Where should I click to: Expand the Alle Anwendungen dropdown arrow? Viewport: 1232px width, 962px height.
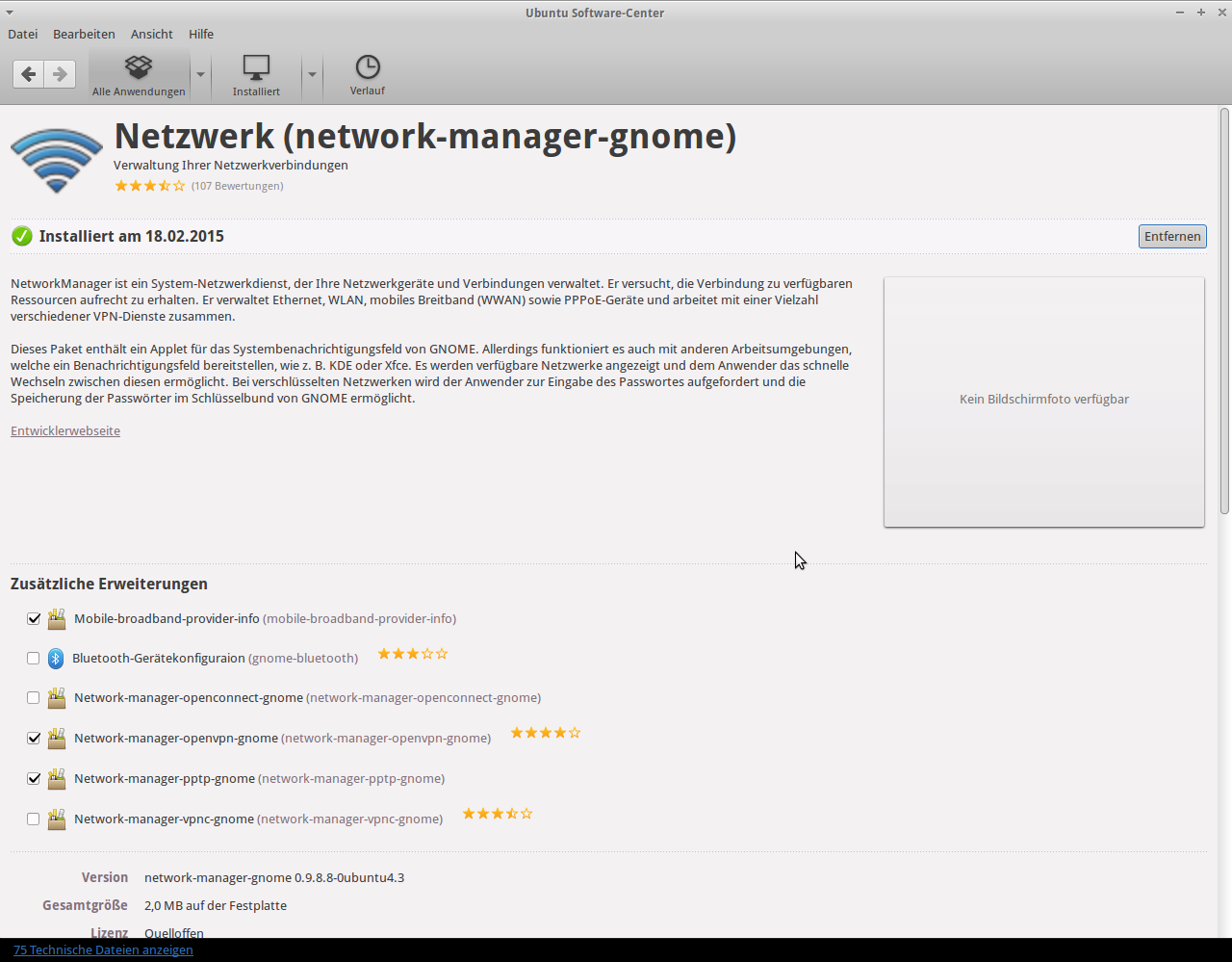pos(200,75)
